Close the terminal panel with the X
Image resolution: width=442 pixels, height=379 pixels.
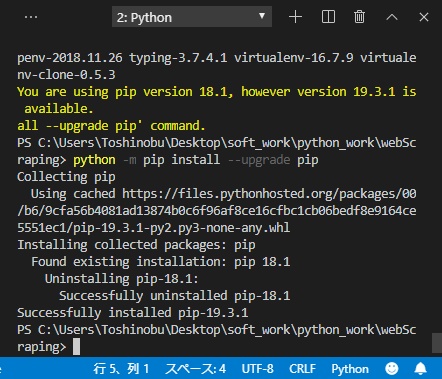[x=424, y=17]
